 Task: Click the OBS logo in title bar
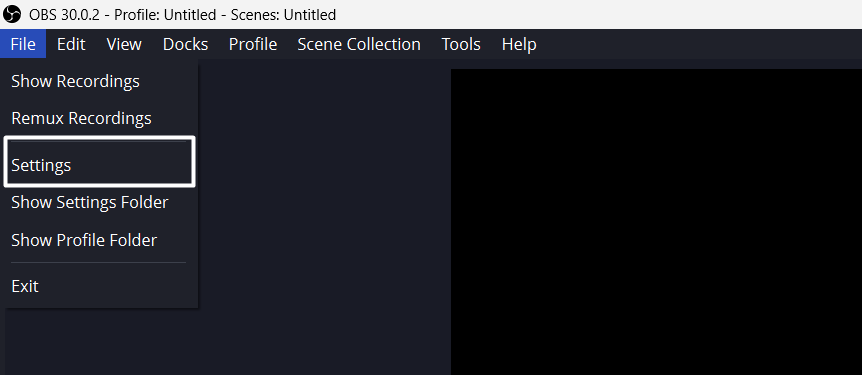(x=12, y=14)
